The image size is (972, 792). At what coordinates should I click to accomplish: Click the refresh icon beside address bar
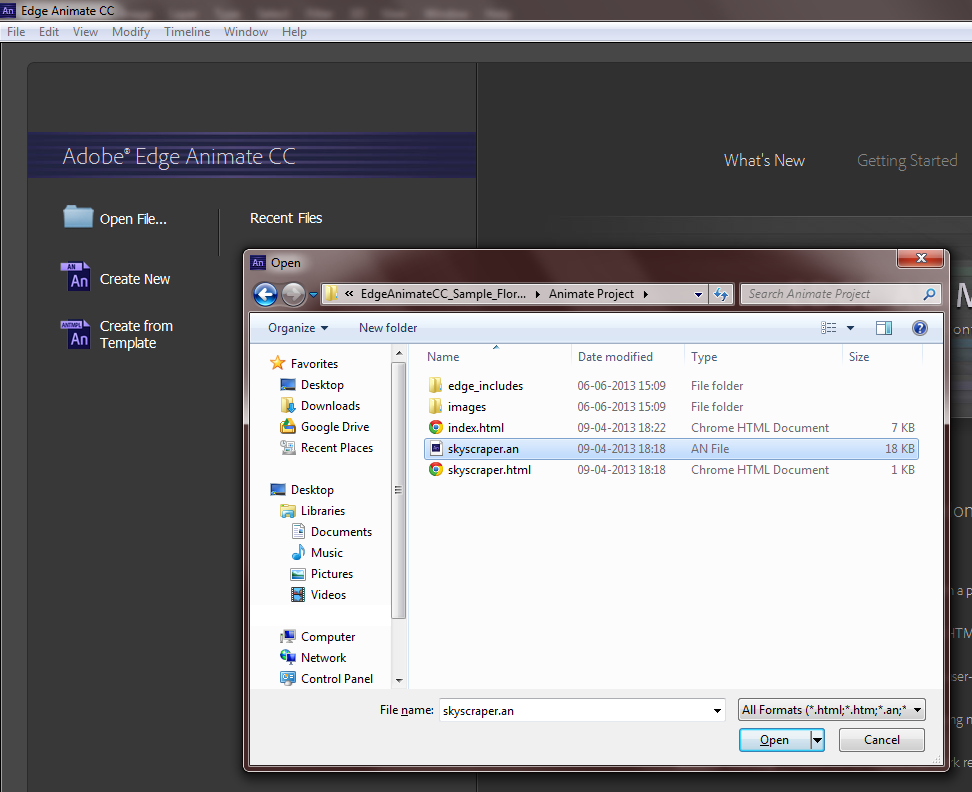tap(720, 294)
